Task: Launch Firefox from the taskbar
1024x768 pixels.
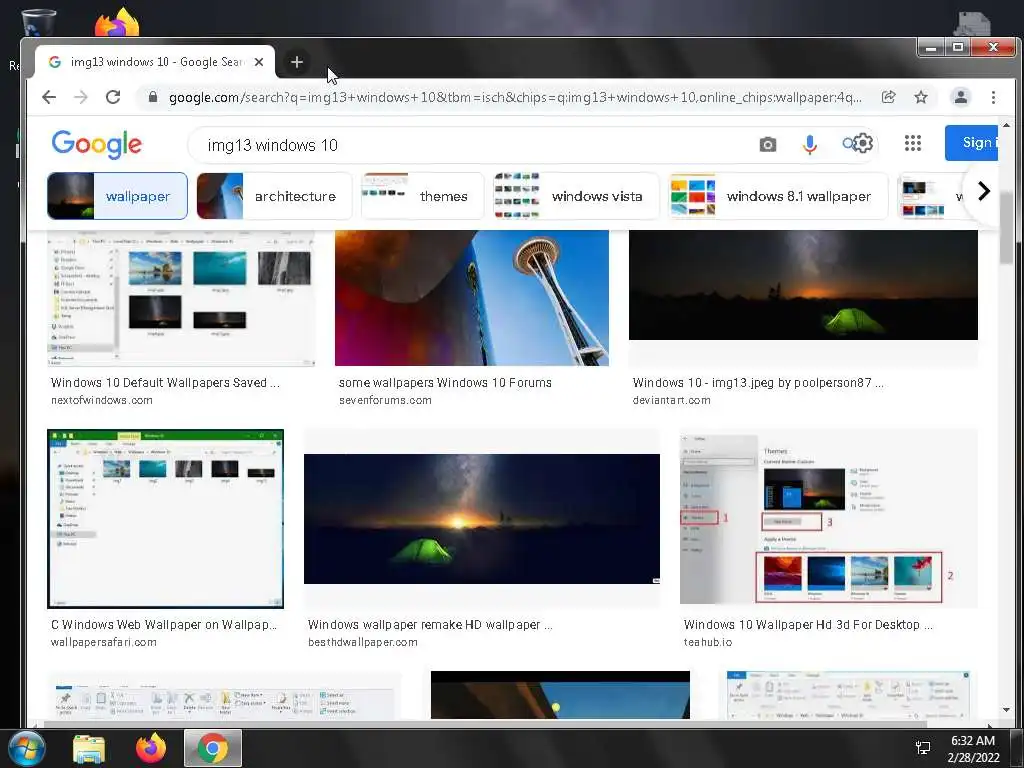Action: [150, 749]
